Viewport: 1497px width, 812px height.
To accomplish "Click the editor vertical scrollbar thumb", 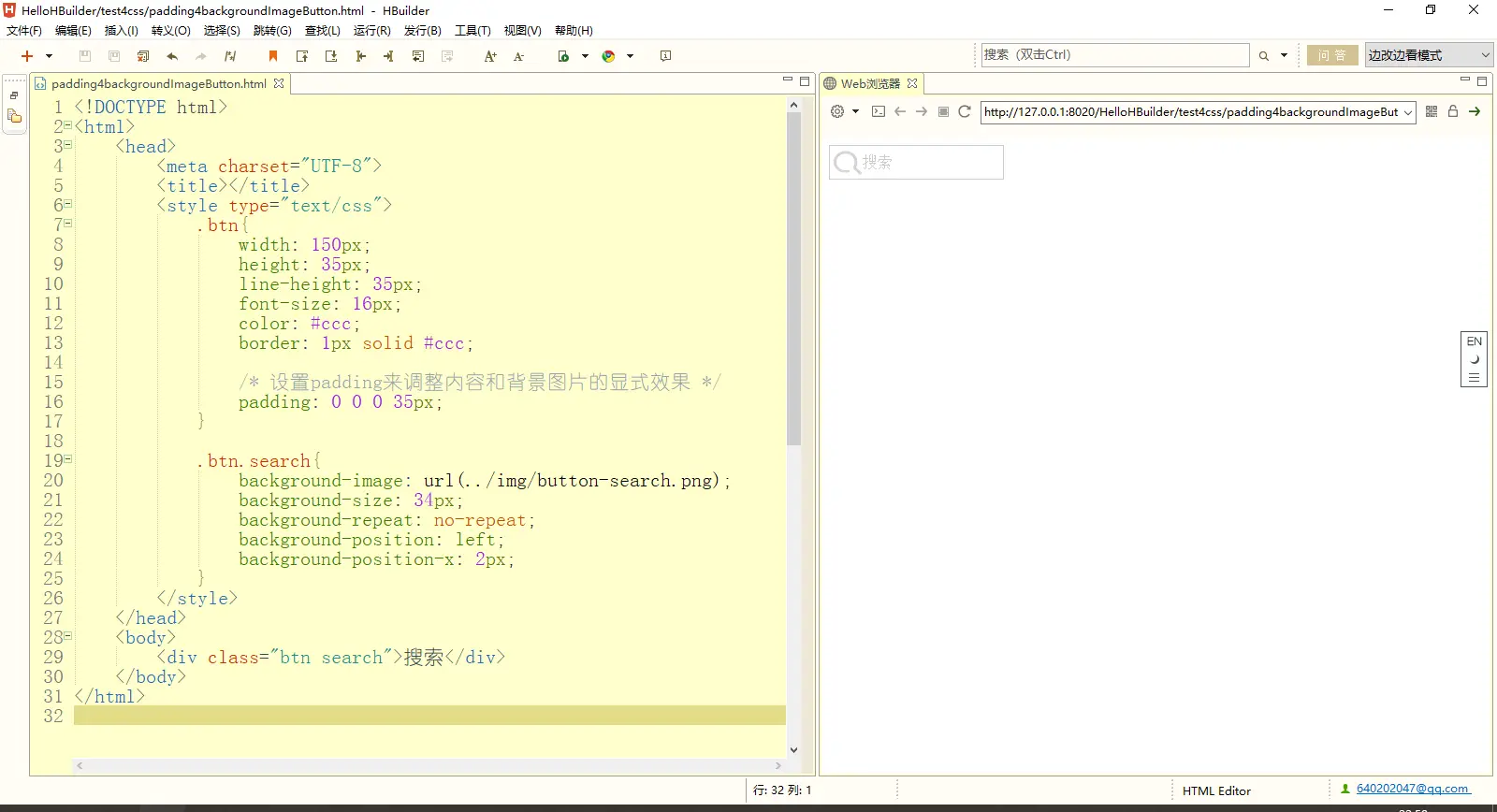I will click(x=794, y=279).
